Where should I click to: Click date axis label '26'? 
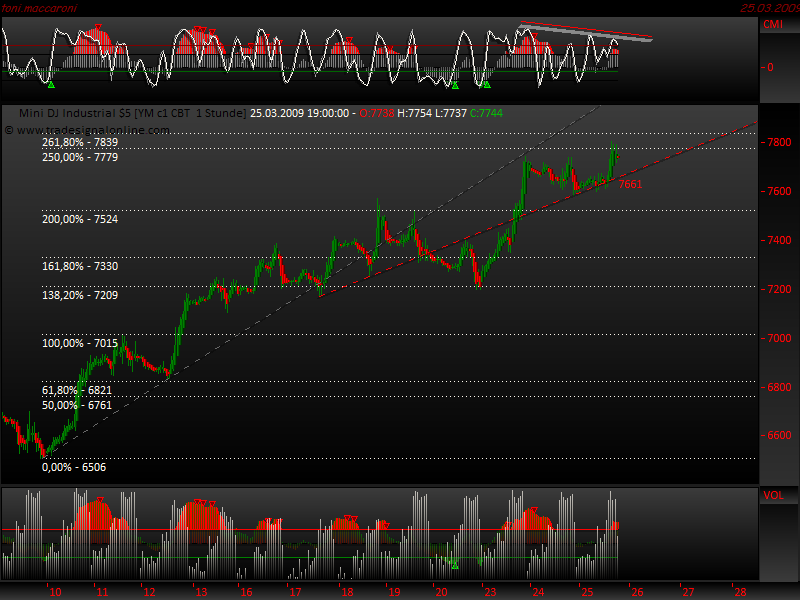[637, 592]
